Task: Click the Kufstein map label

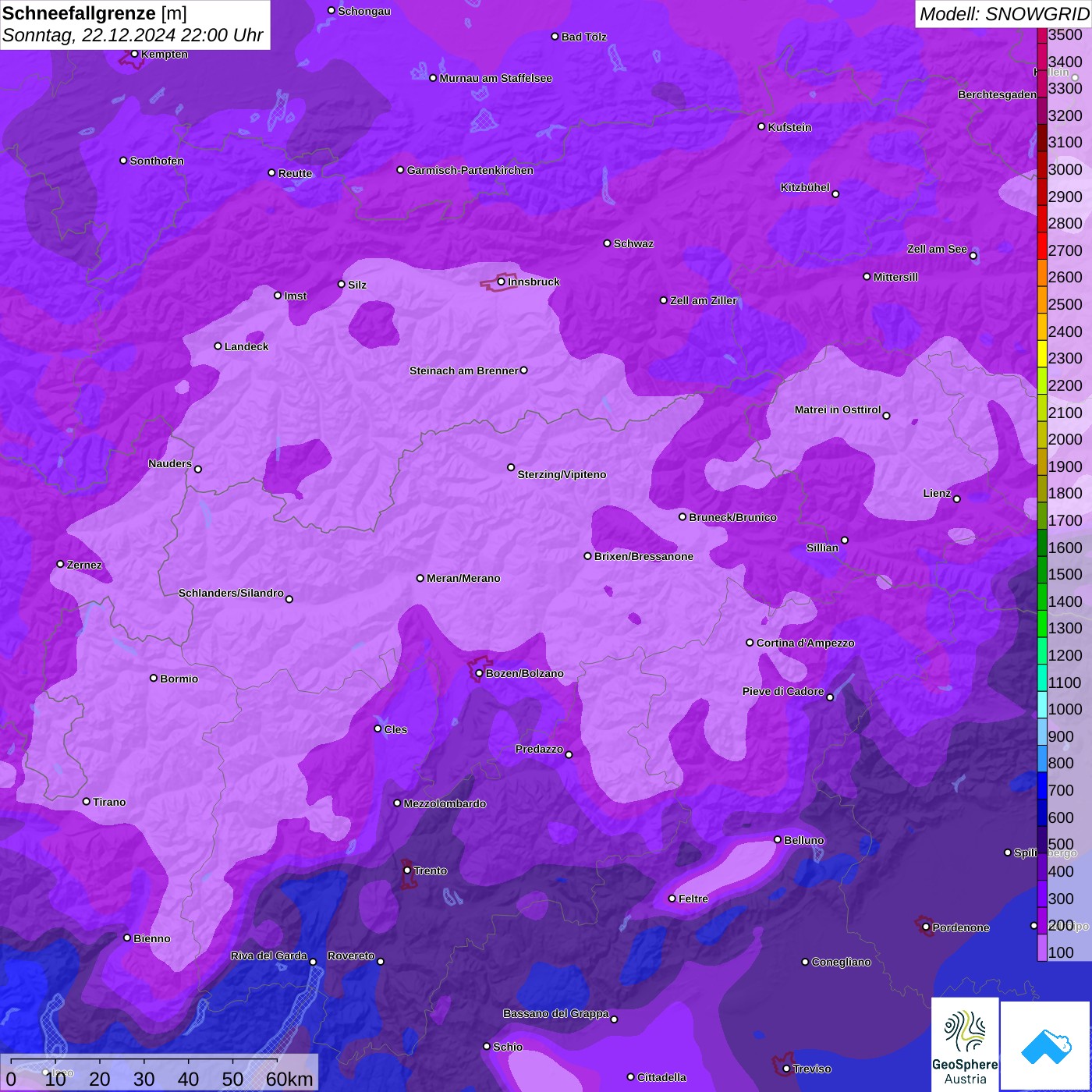Action: 789,127
